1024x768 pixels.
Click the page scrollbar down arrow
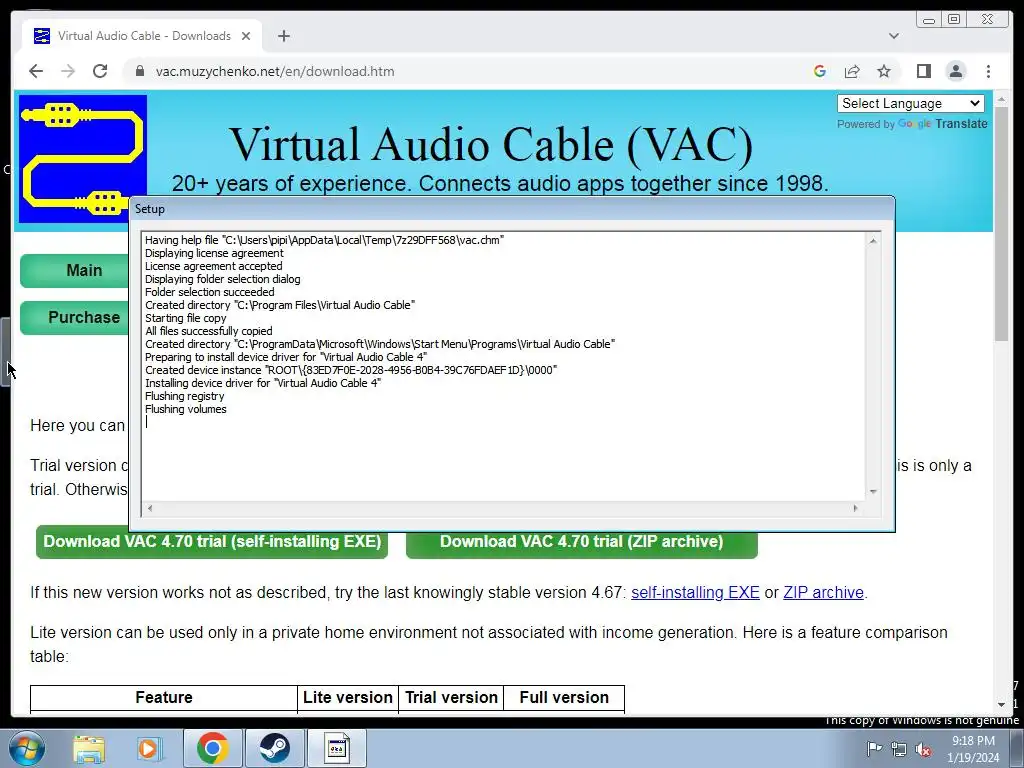click(x=1002, y=705)
